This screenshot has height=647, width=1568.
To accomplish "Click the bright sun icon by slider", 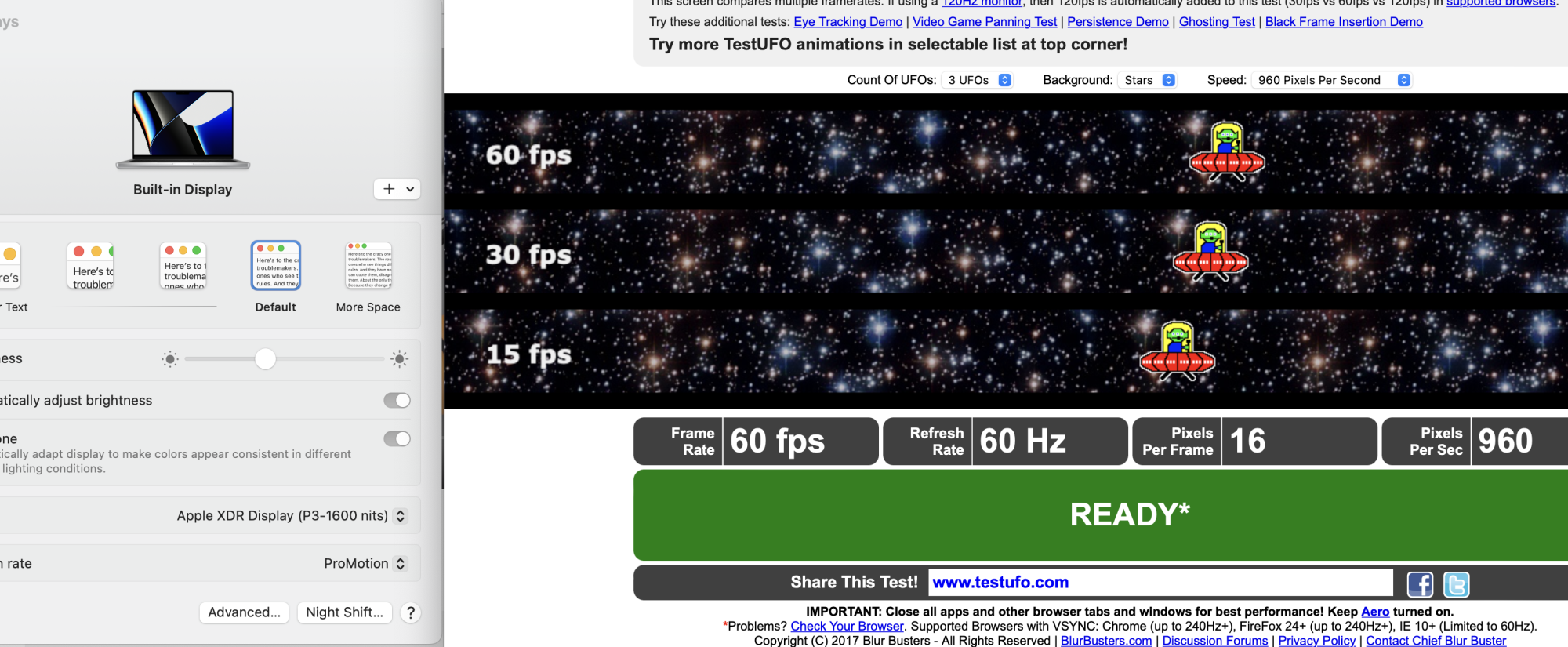I will coord(400,359).
